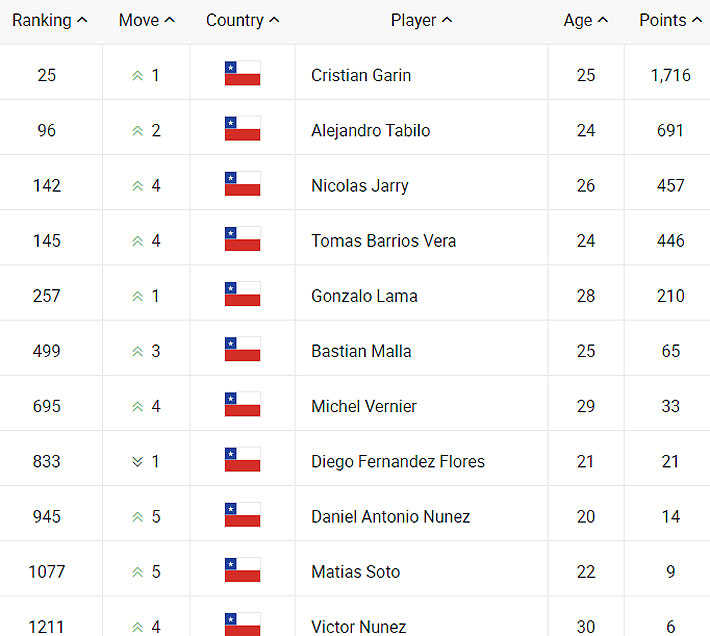710x636 pixels.
Task: Sort the table by Country
Action: point(242,20)
